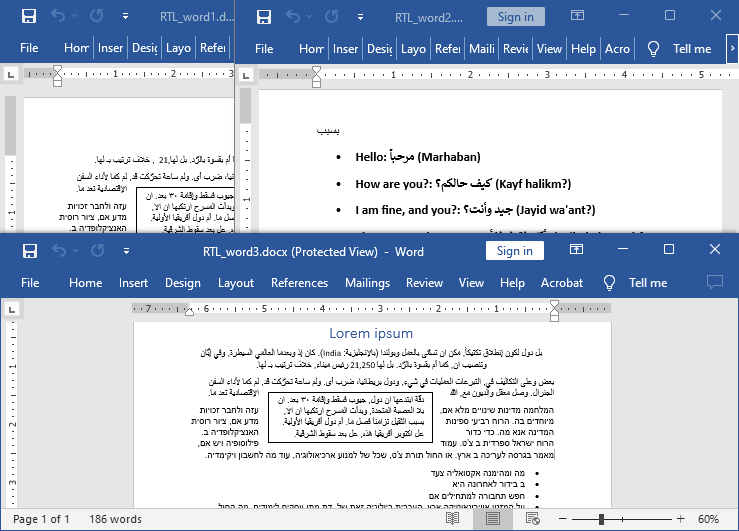Viewport: 739px width, 531px height.
Task: Expand hidden ribbon tabs arrow in RTL_word2
Action: [x=731, y=48]
